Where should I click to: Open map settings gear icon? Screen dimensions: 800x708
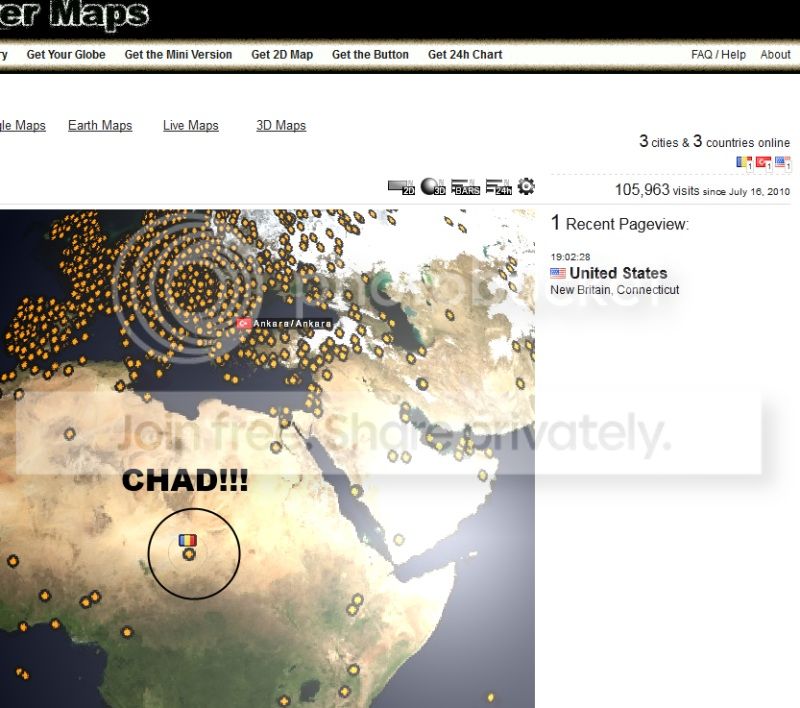coord(526,186)
